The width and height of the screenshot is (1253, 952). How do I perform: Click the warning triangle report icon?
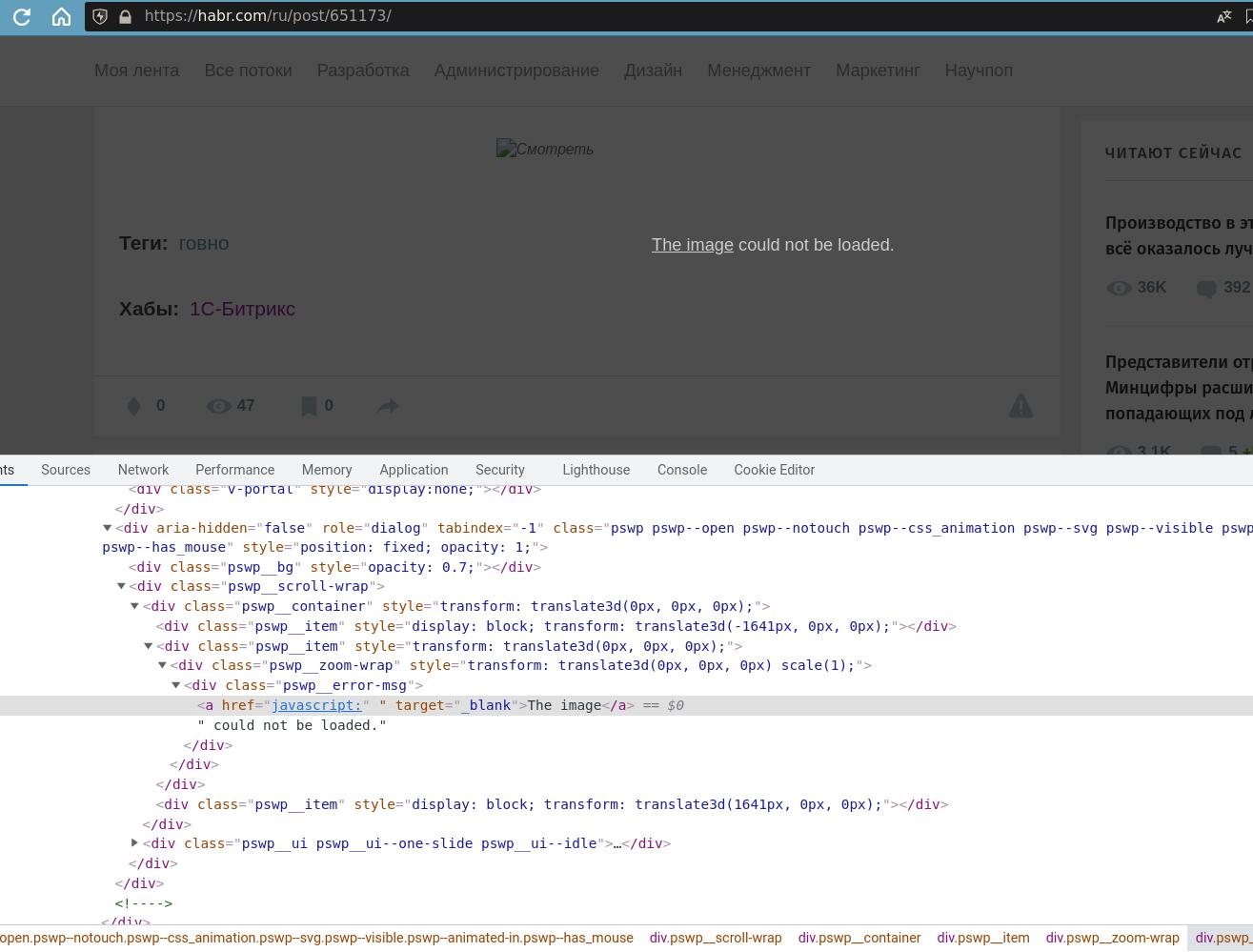click(x=1021, y=406)
